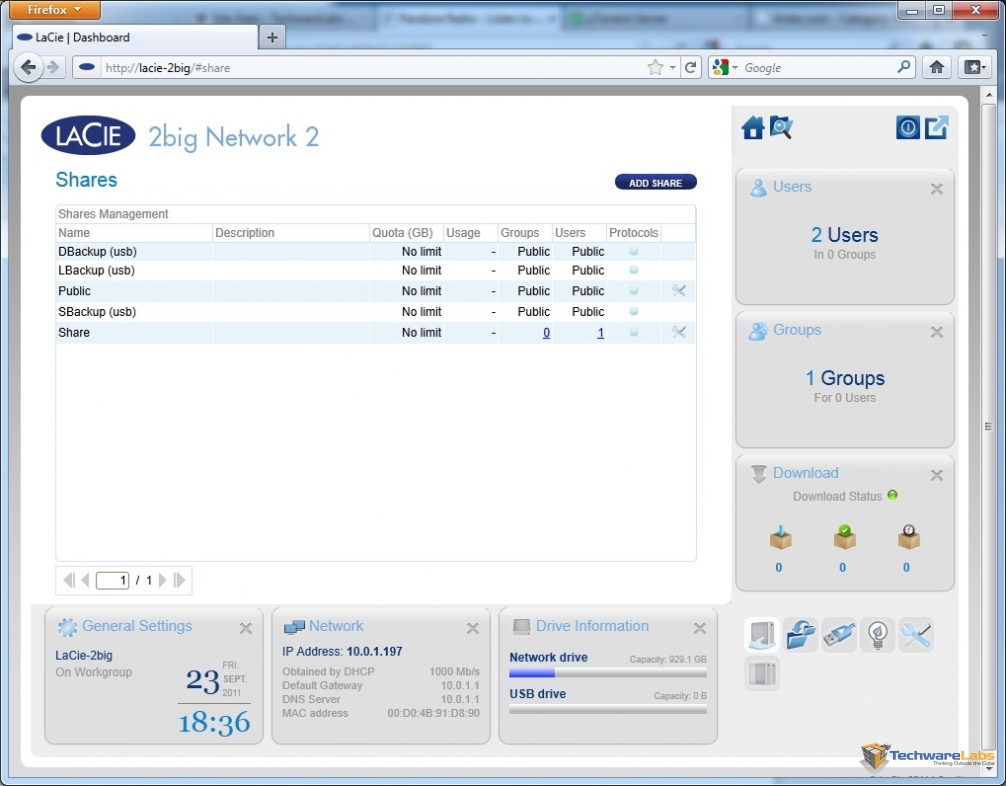This screenshot has height=786, width=1006.
Task: Click the green Download Status indicator
Action: tap(892, 495)
